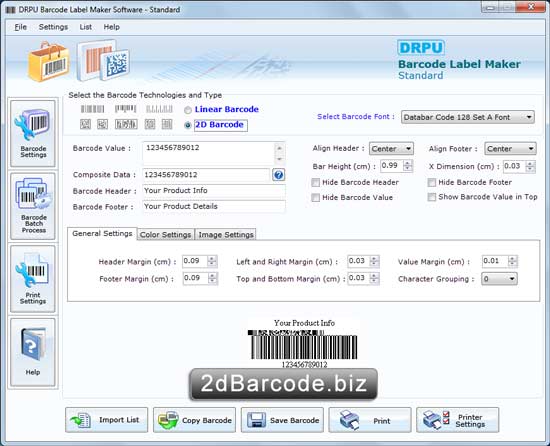Open Barcode Batch Process panel

(x=33, y=206)
